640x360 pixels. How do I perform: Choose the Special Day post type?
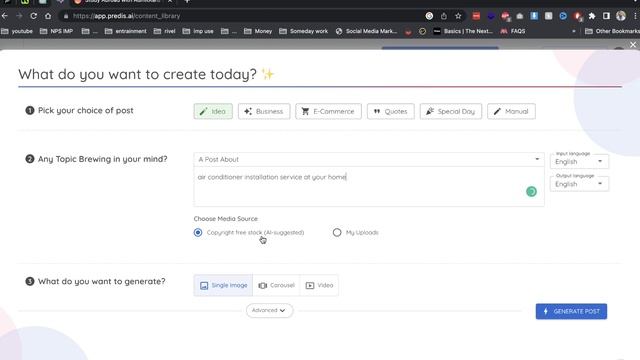(451, 111)
